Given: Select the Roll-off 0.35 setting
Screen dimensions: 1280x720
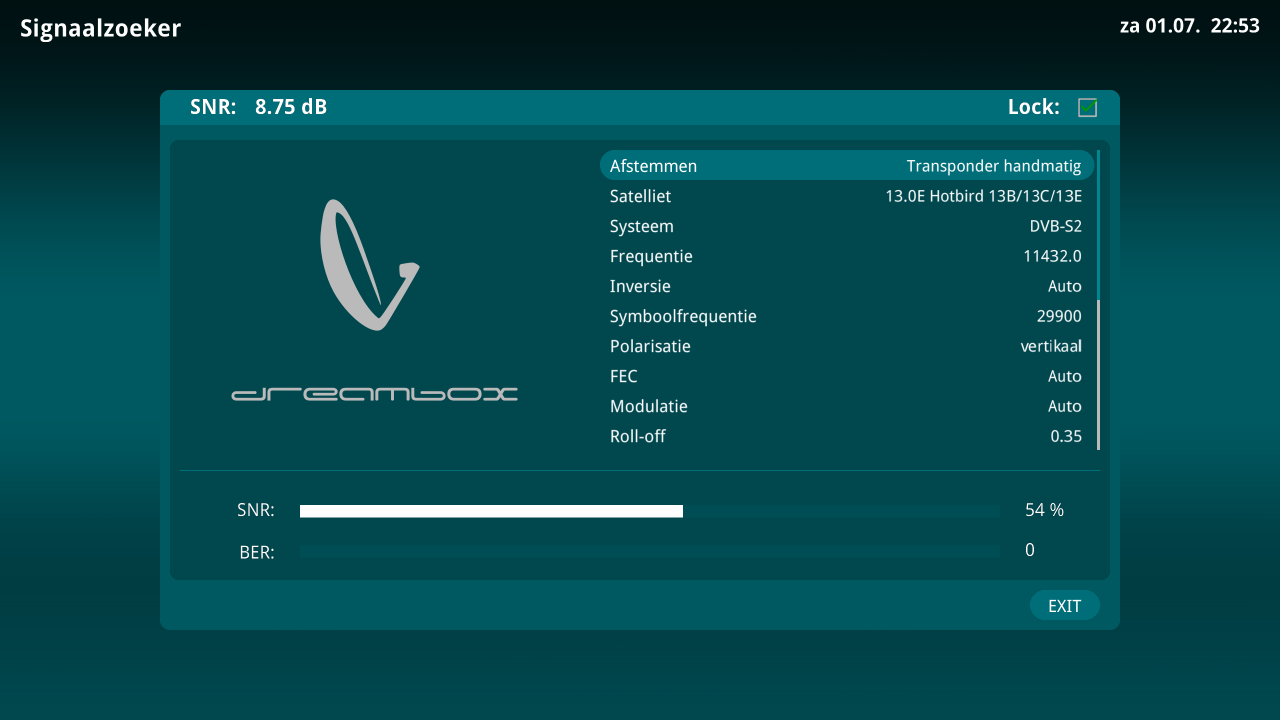Looking at the screenshot, I should click(x=1065, y=436).
